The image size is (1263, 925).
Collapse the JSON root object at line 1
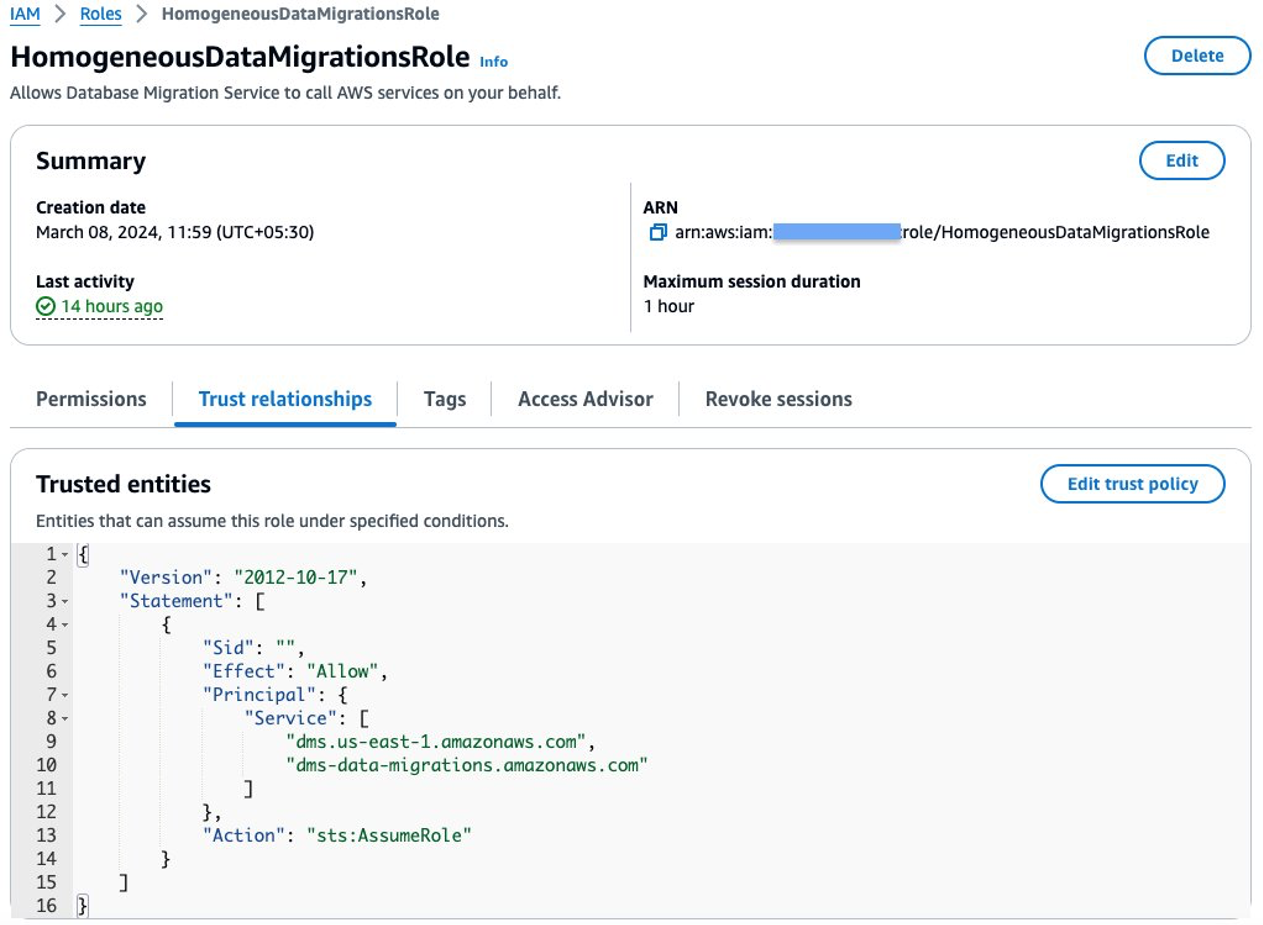(65, 553)
